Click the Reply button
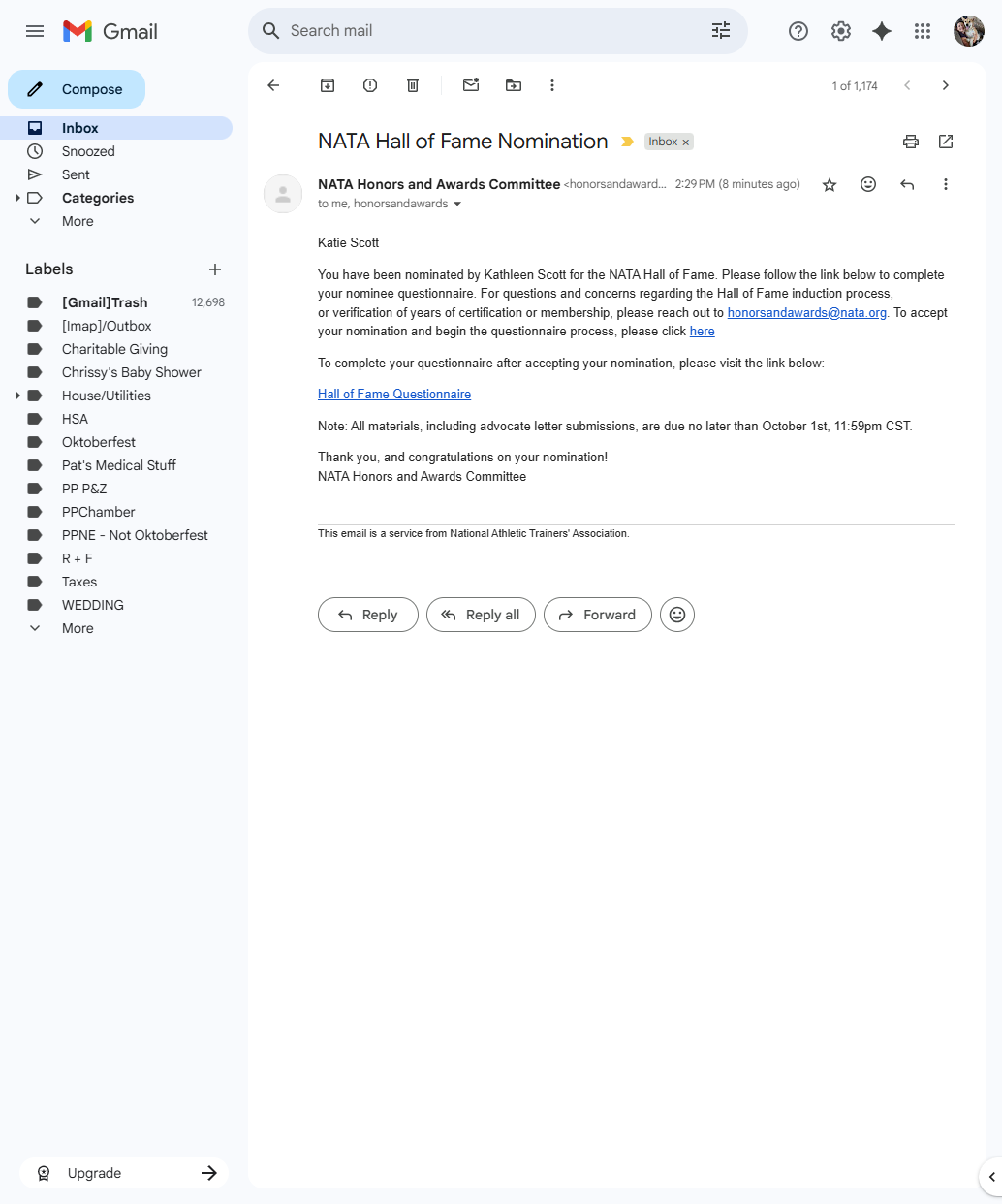This screenshot has height=1204, width=1002. [x=368, y=615]
